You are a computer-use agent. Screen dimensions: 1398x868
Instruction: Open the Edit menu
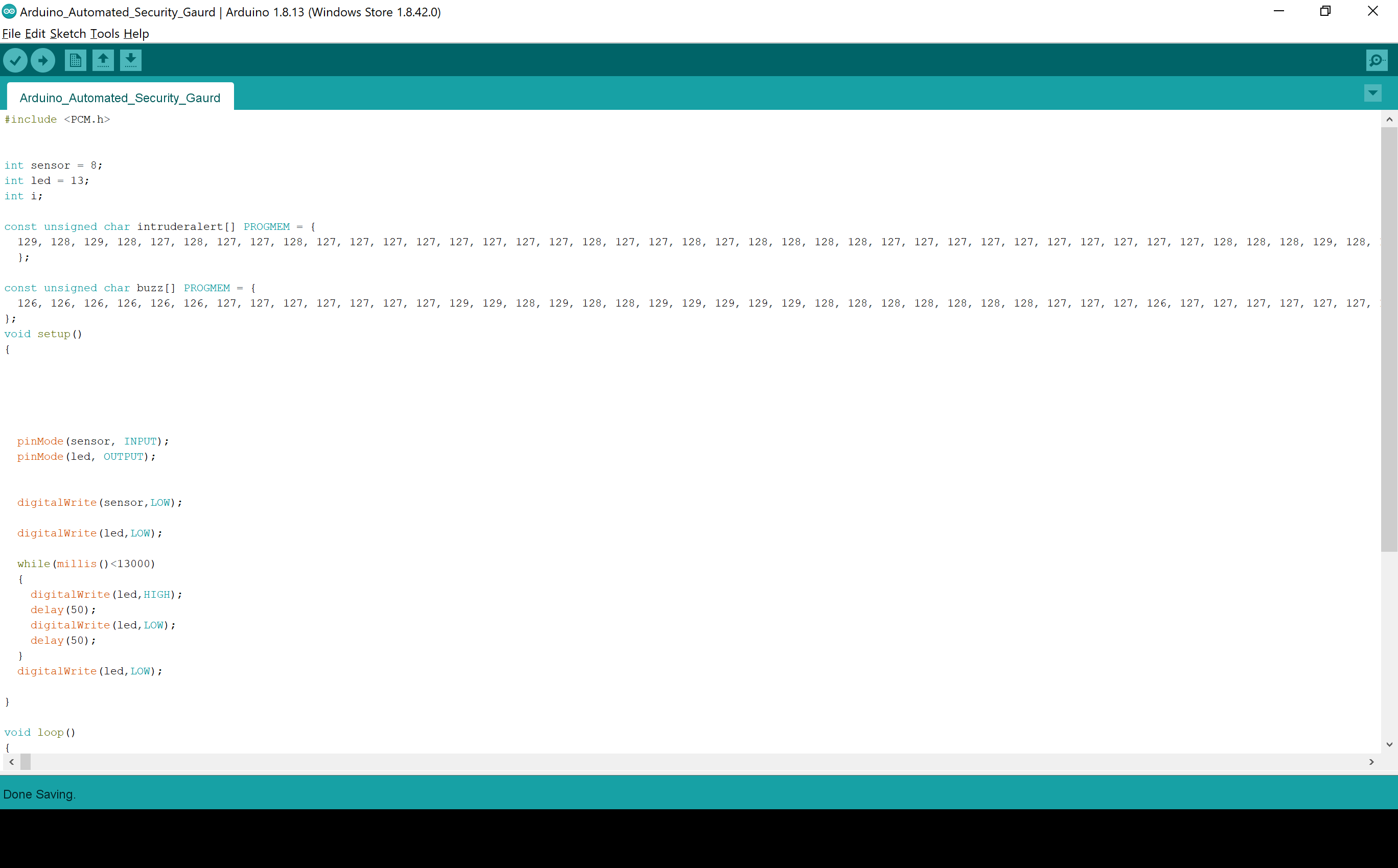point(35,33)
